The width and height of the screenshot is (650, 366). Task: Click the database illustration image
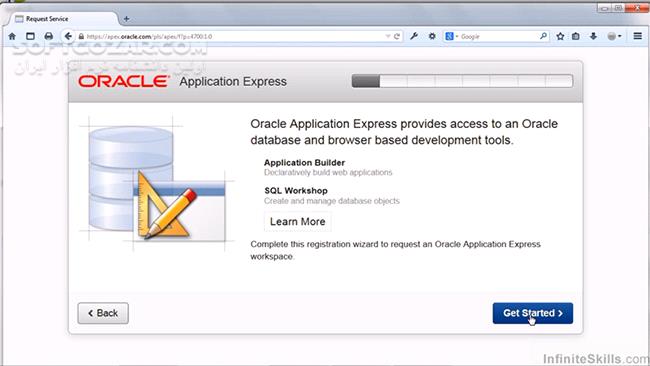click(x=157, y=184)
